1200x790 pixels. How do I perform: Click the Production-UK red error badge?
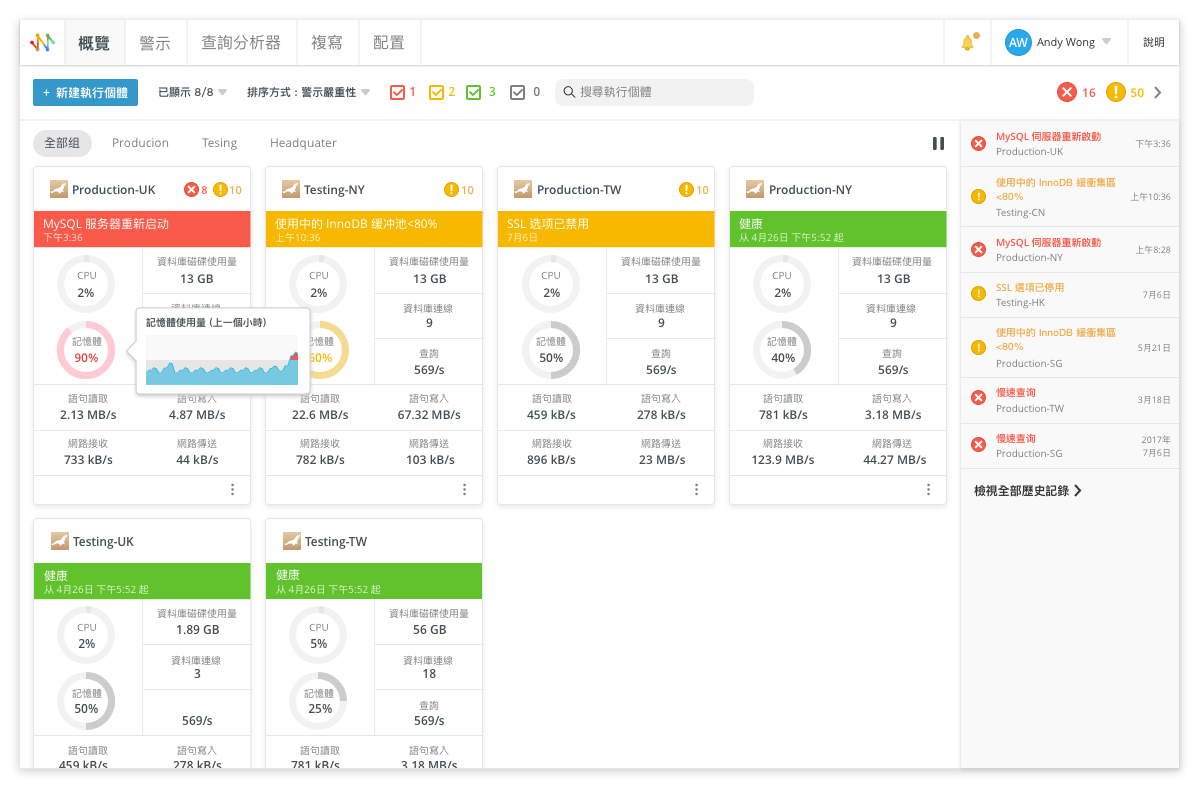[x=191, y=190]
